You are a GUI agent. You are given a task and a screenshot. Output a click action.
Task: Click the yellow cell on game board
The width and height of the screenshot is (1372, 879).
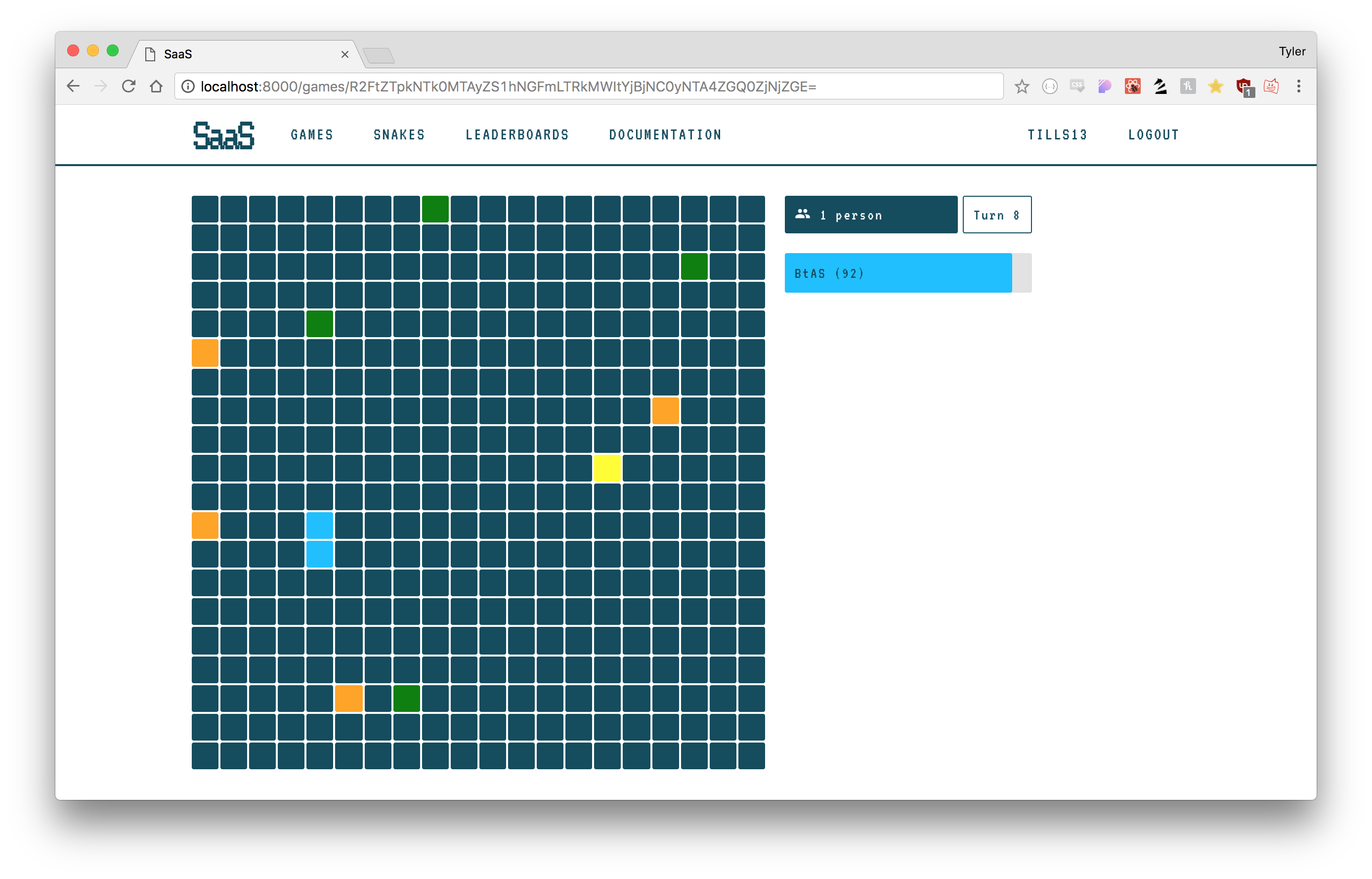pos(607,468)
